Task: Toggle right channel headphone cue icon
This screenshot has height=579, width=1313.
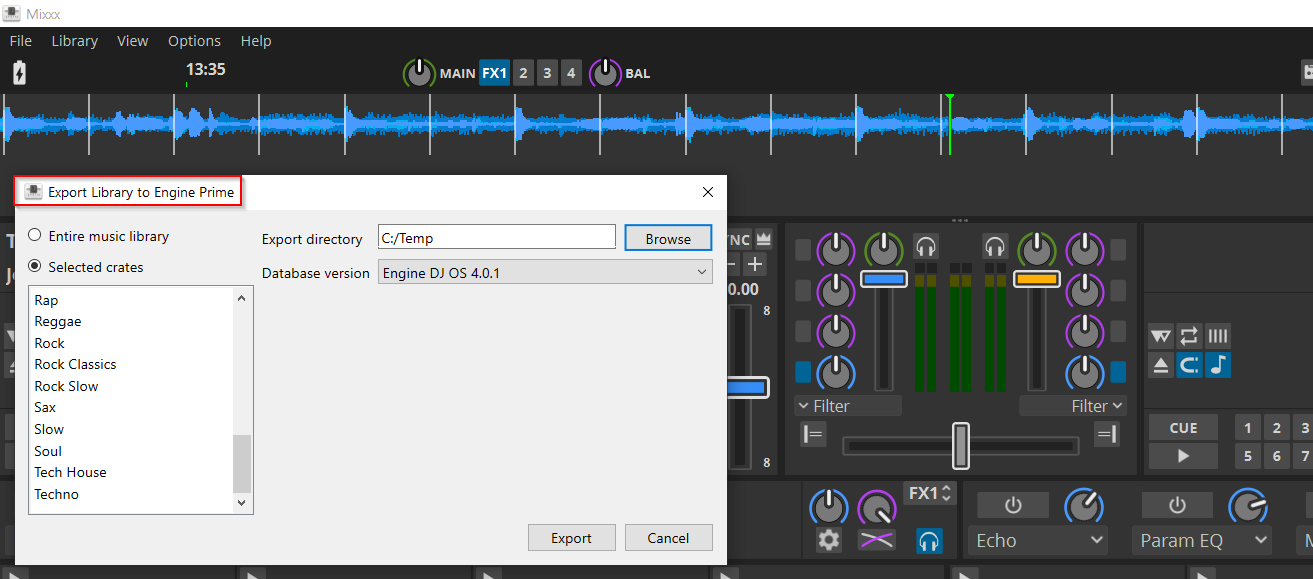Action: tap(994, 246)
